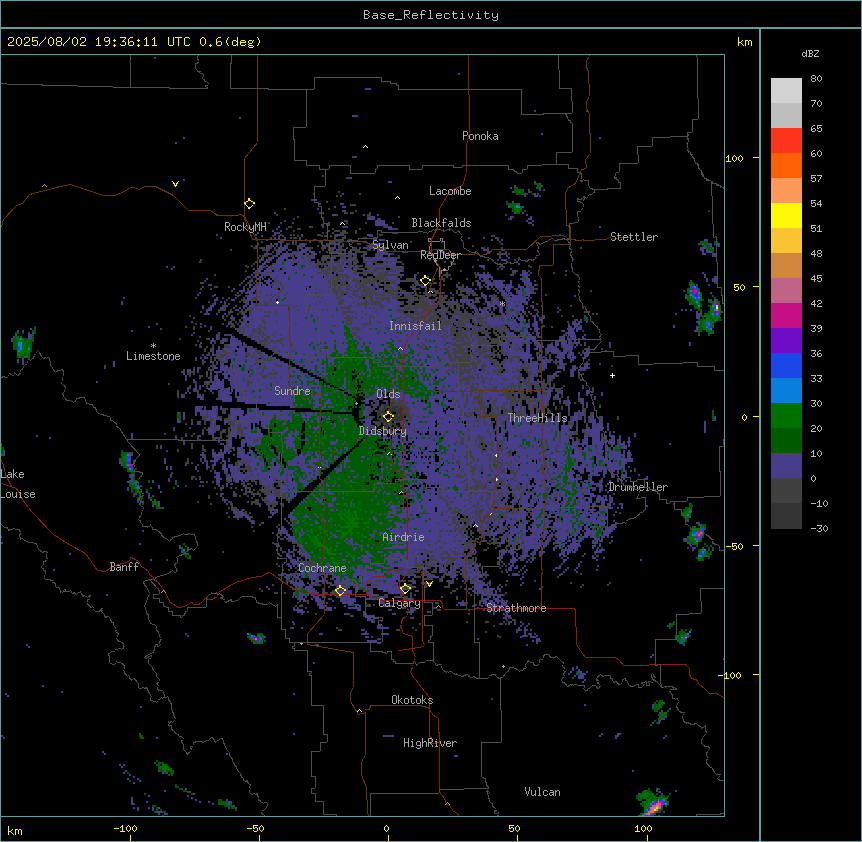Click the Lacombe city label
The height and width of the screenshot is (842, 862).
[450, 191]
